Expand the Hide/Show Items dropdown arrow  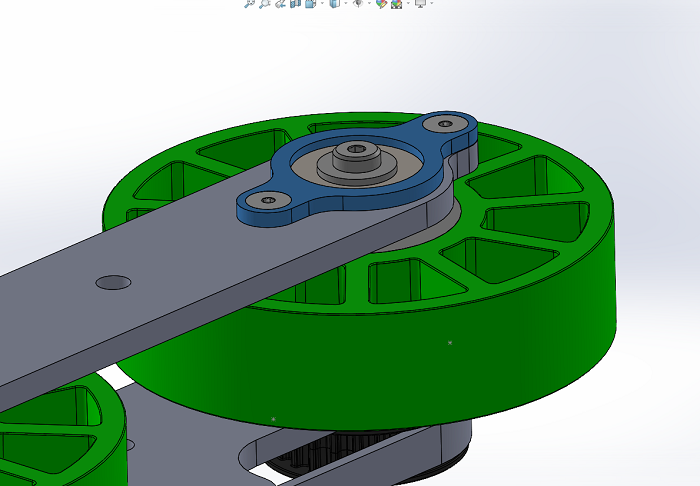pos(369,3)
